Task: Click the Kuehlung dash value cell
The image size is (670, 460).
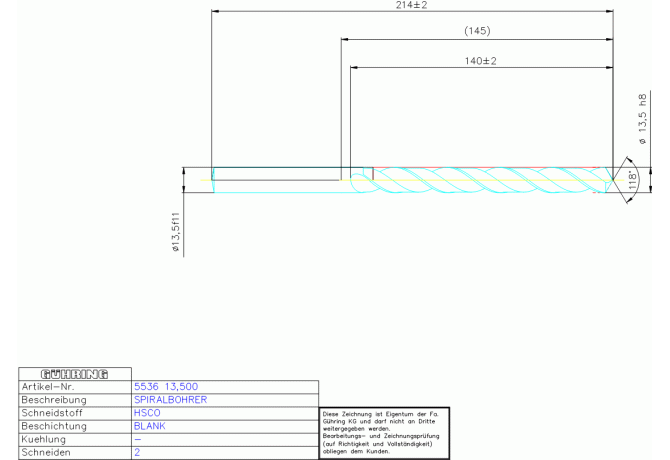Action: (x=138, y=438)
